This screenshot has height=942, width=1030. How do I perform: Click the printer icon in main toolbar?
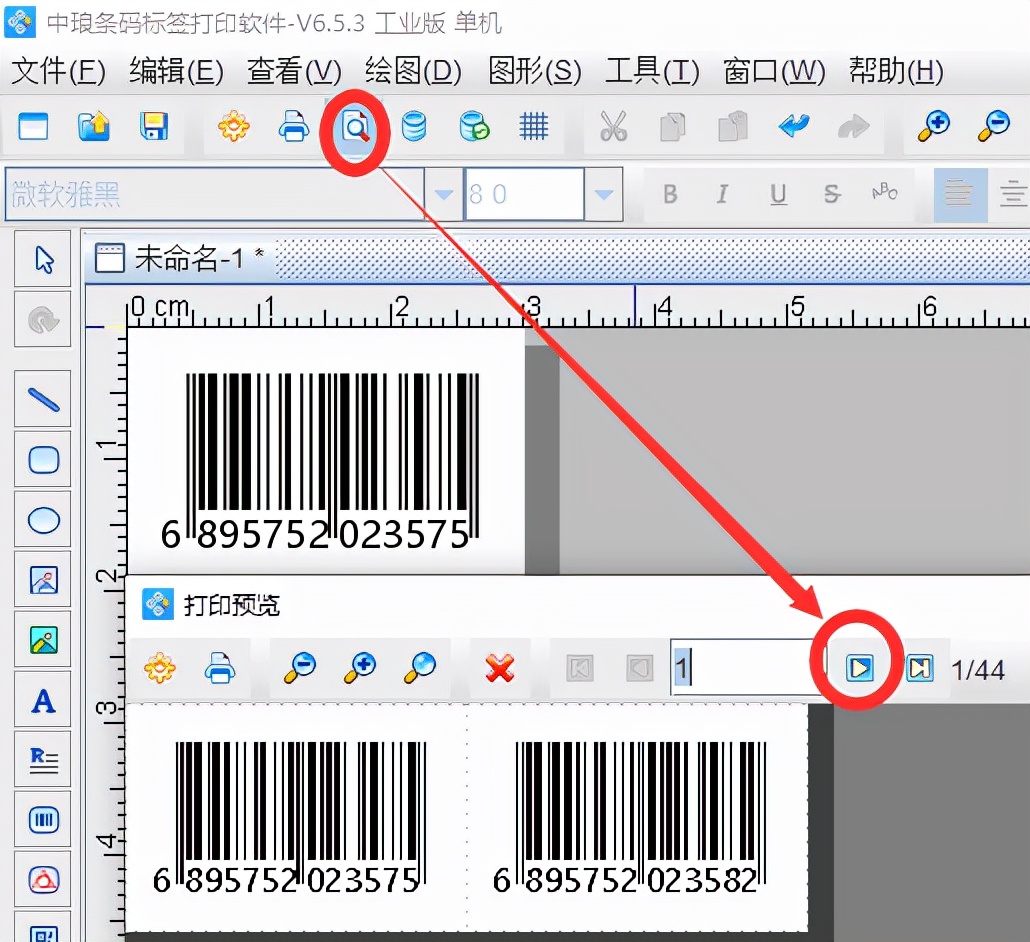[x=294, y=126]
